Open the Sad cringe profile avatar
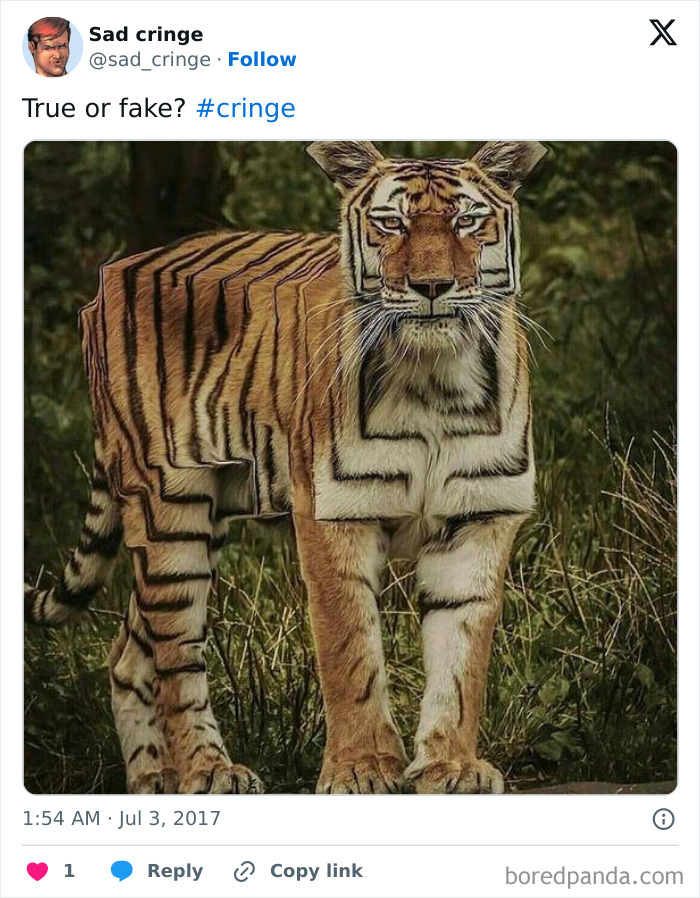The height and width of the screenshot is (898, 700). point(52,46)
